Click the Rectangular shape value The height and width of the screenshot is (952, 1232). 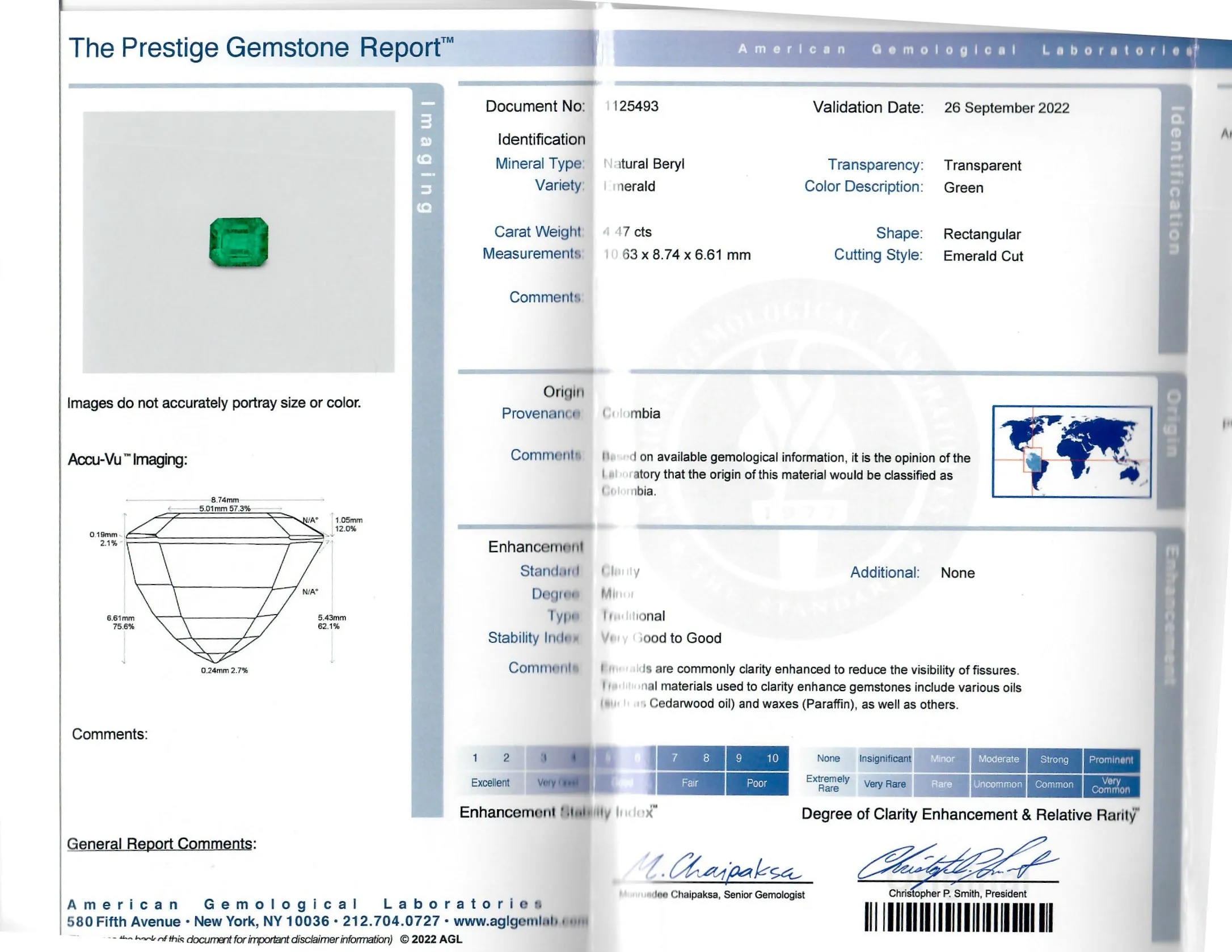(982, 234)
